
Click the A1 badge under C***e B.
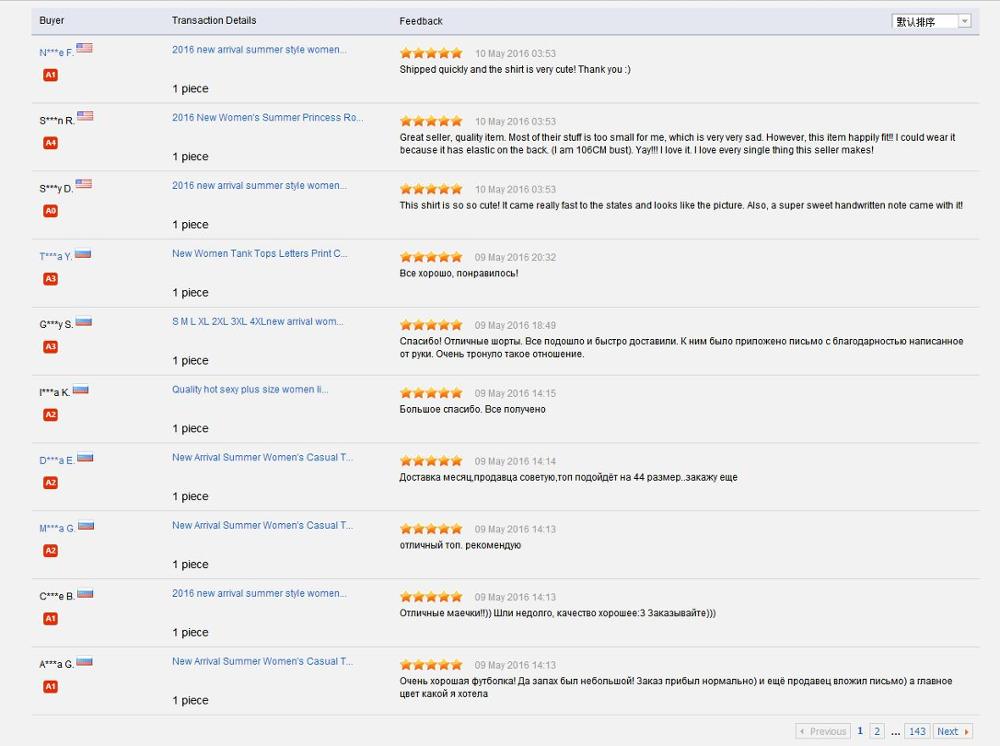(50, 619)
